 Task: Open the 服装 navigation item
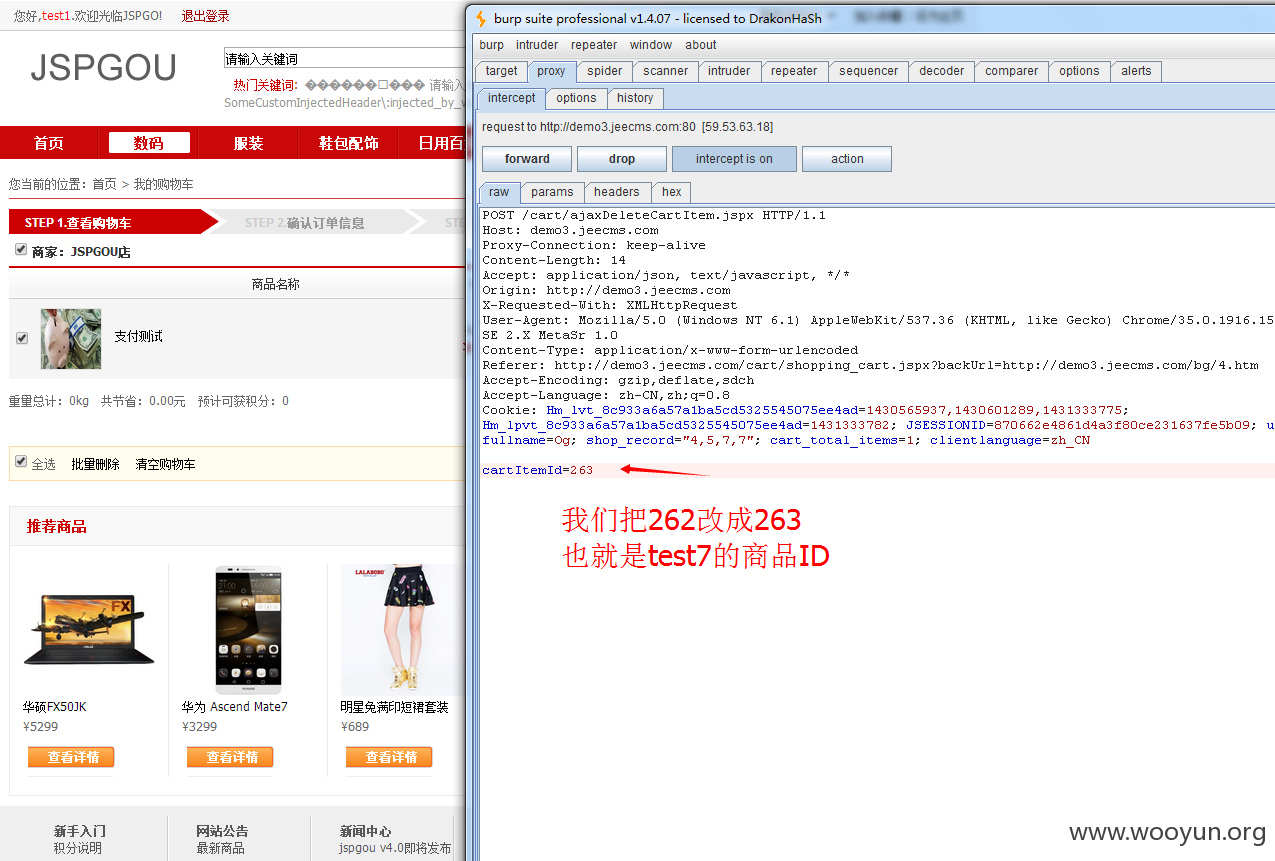click(249, 143)
